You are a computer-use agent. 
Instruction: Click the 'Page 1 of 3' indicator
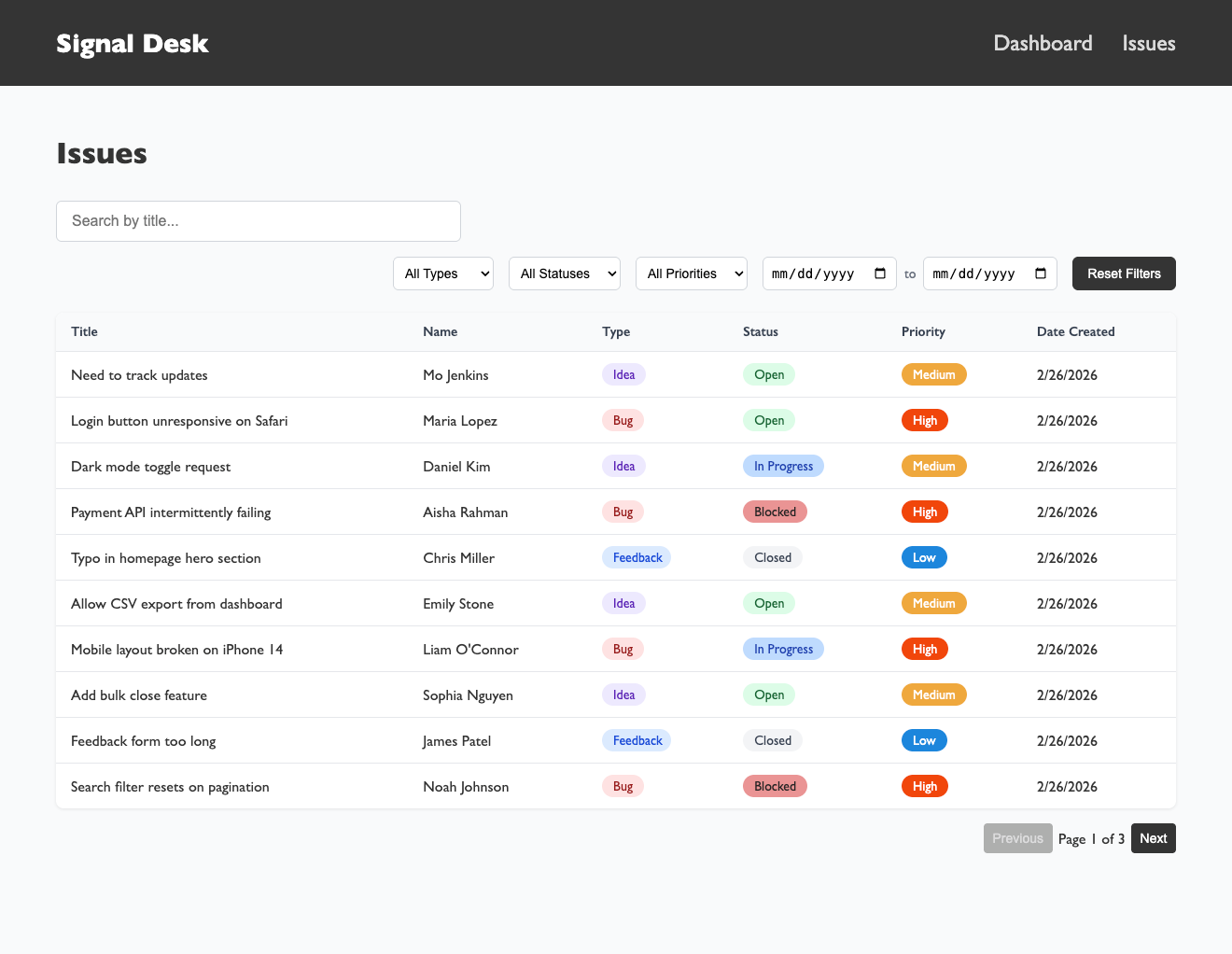point(1091,838)
